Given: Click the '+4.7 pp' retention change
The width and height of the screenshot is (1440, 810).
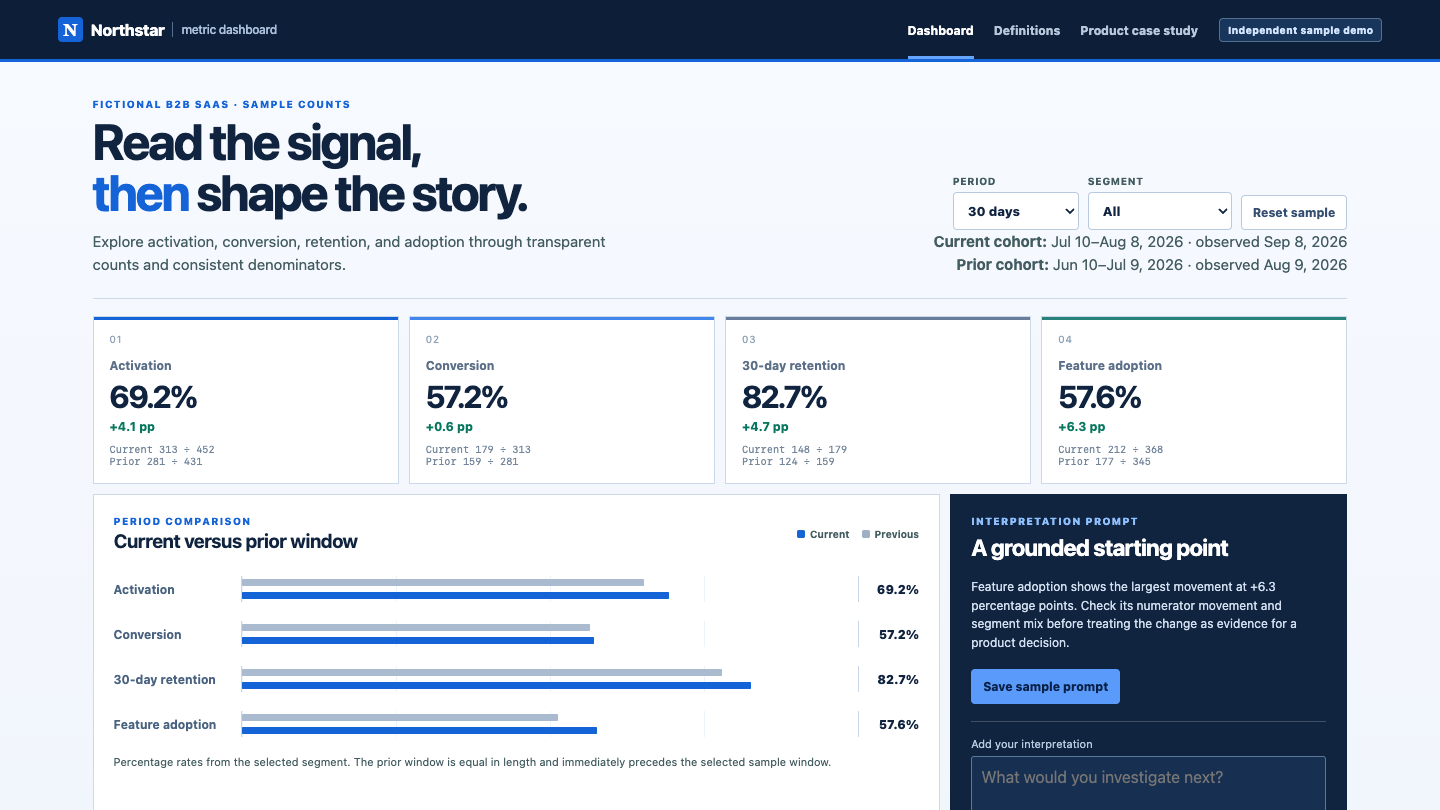Looking at the screenshot, I should click(x=765, y=427).
